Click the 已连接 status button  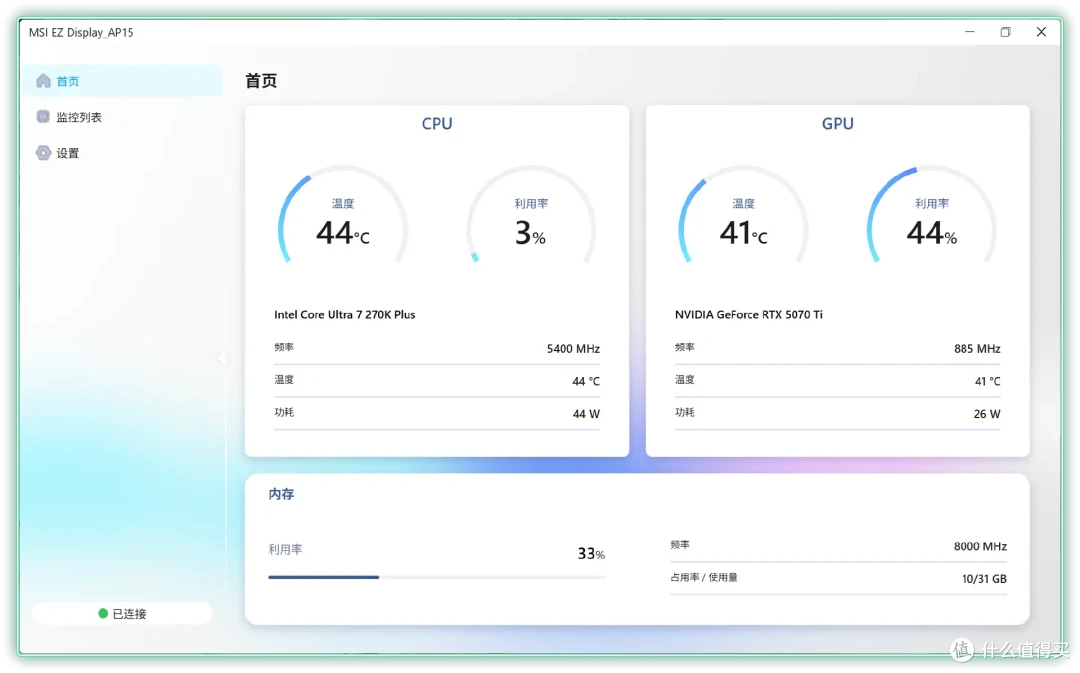pos(122,614)
